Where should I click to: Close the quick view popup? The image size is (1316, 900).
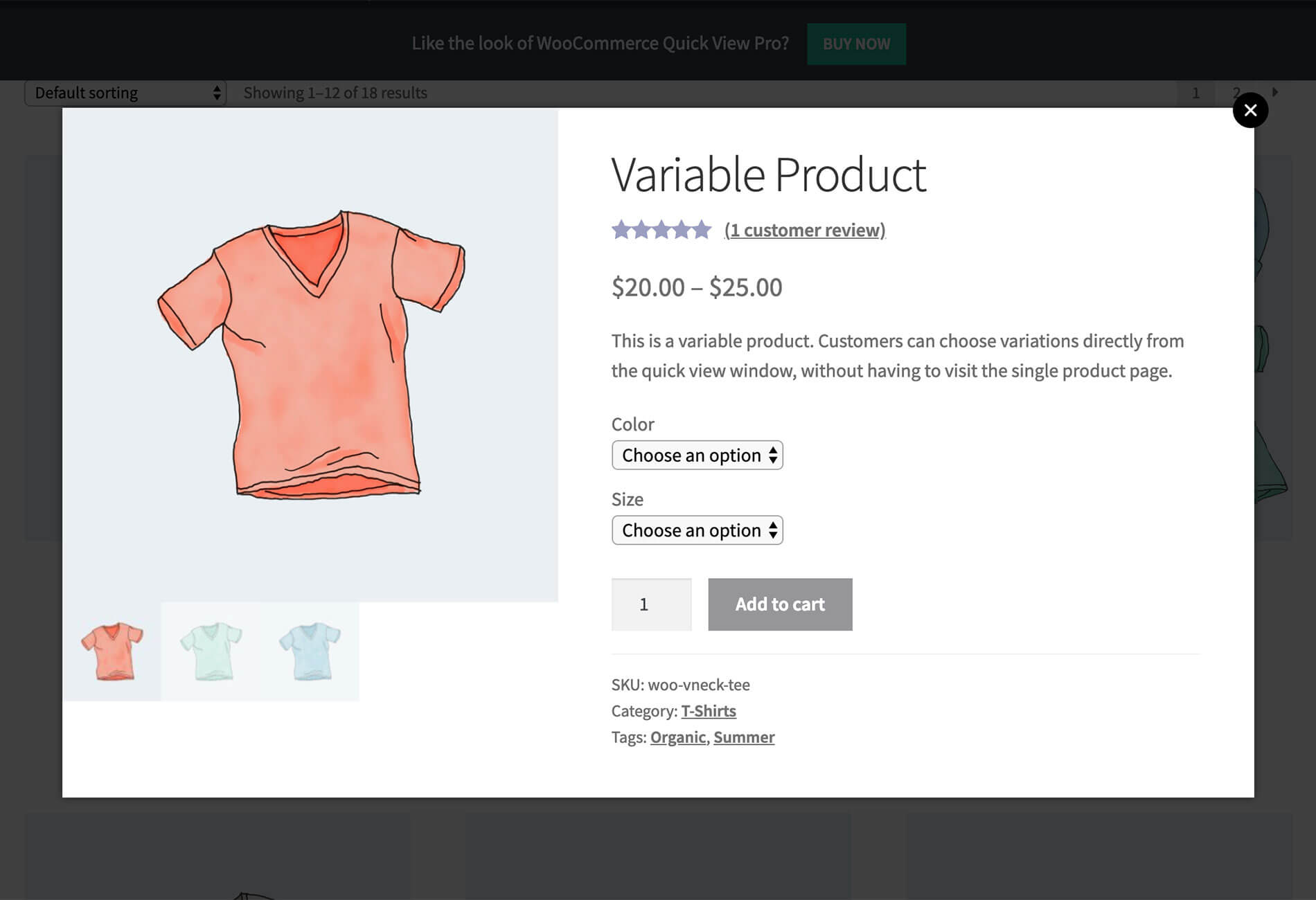coord(1250,110)
